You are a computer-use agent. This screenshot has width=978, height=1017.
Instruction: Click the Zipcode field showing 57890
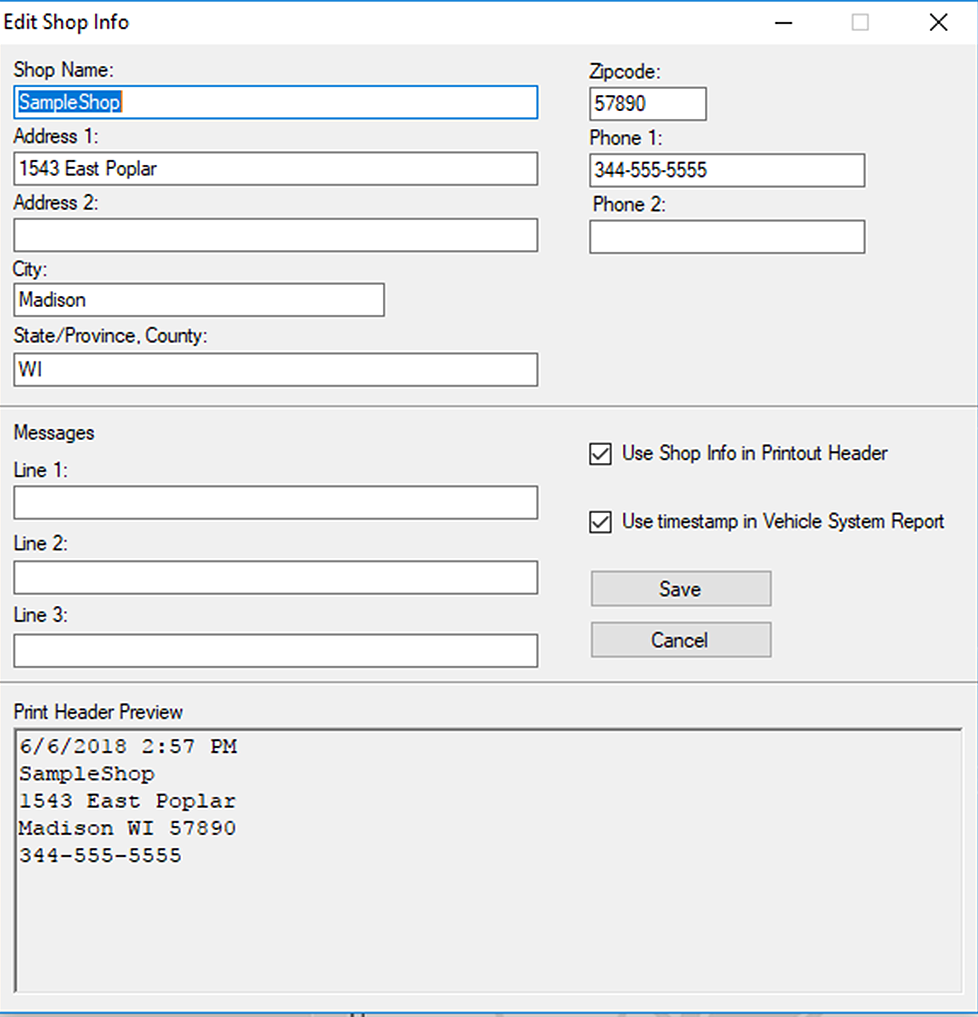point(647,103)
